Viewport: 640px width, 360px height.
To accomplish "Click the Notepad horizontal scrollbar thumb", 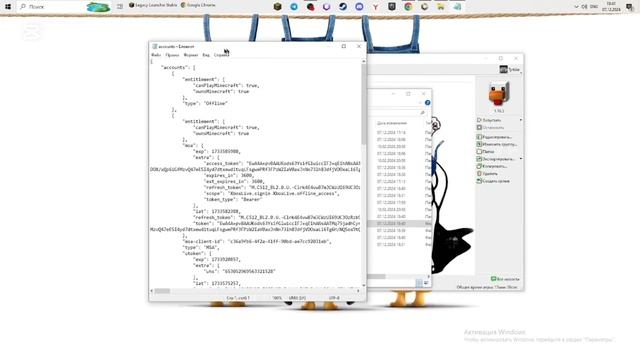I will tap(162, 291).
